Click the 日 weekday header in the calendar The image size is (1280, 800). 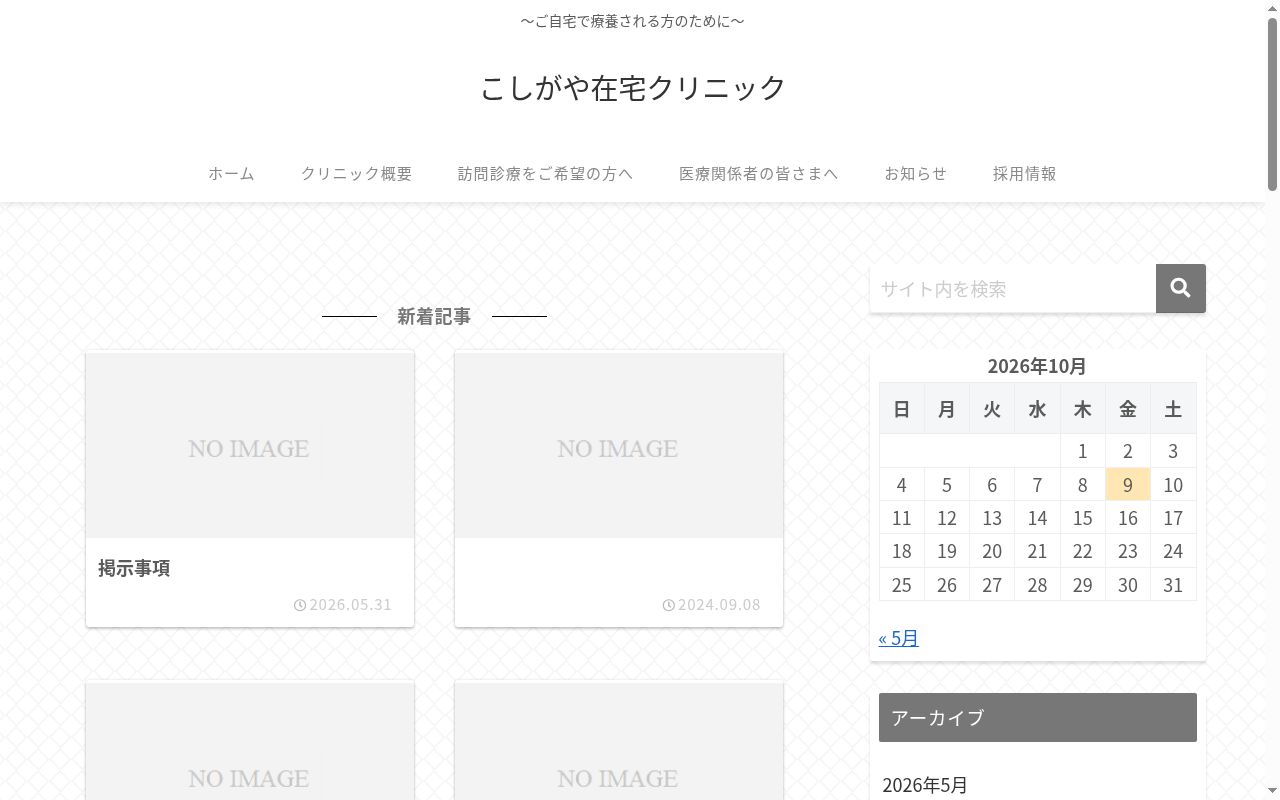902,409
